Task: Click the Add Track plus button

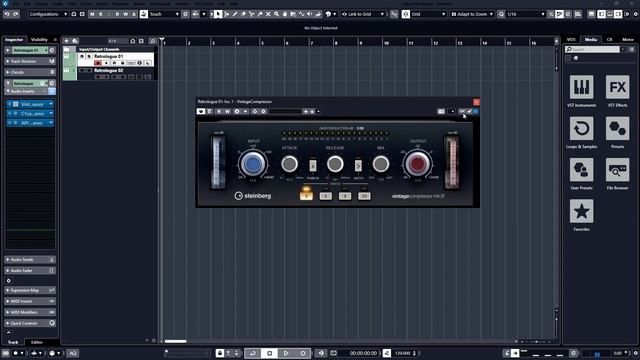Action: 66,41
